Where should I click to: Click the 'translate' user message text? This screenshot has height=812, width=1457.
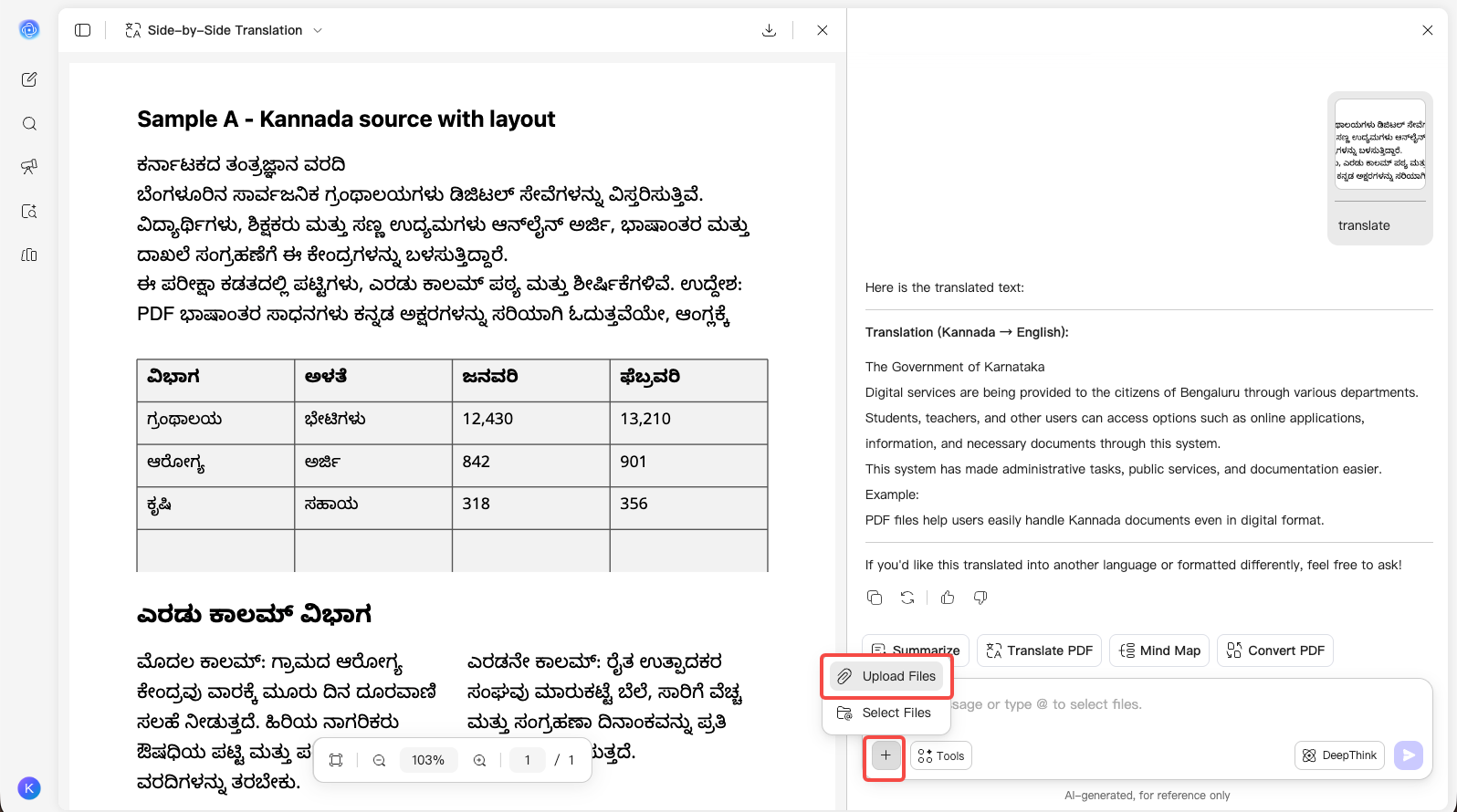[x=1364, y=225]
